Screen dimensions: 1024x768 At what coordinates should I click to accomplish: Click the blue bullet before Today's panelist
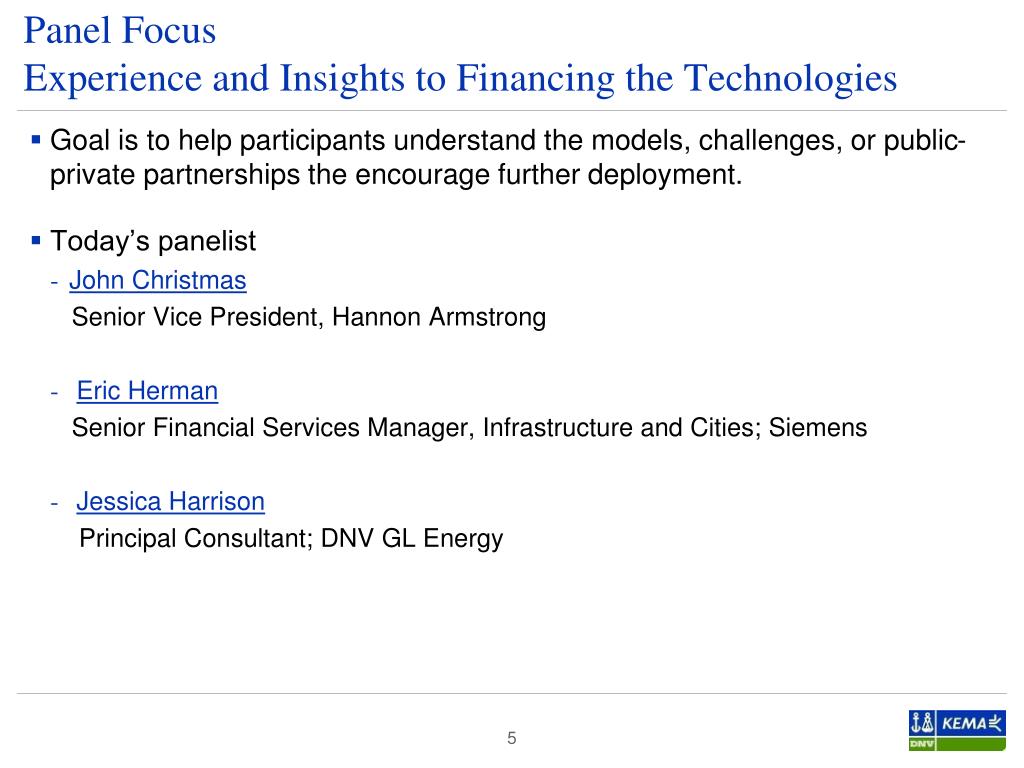pyautogui.click(x=36, y=240)
